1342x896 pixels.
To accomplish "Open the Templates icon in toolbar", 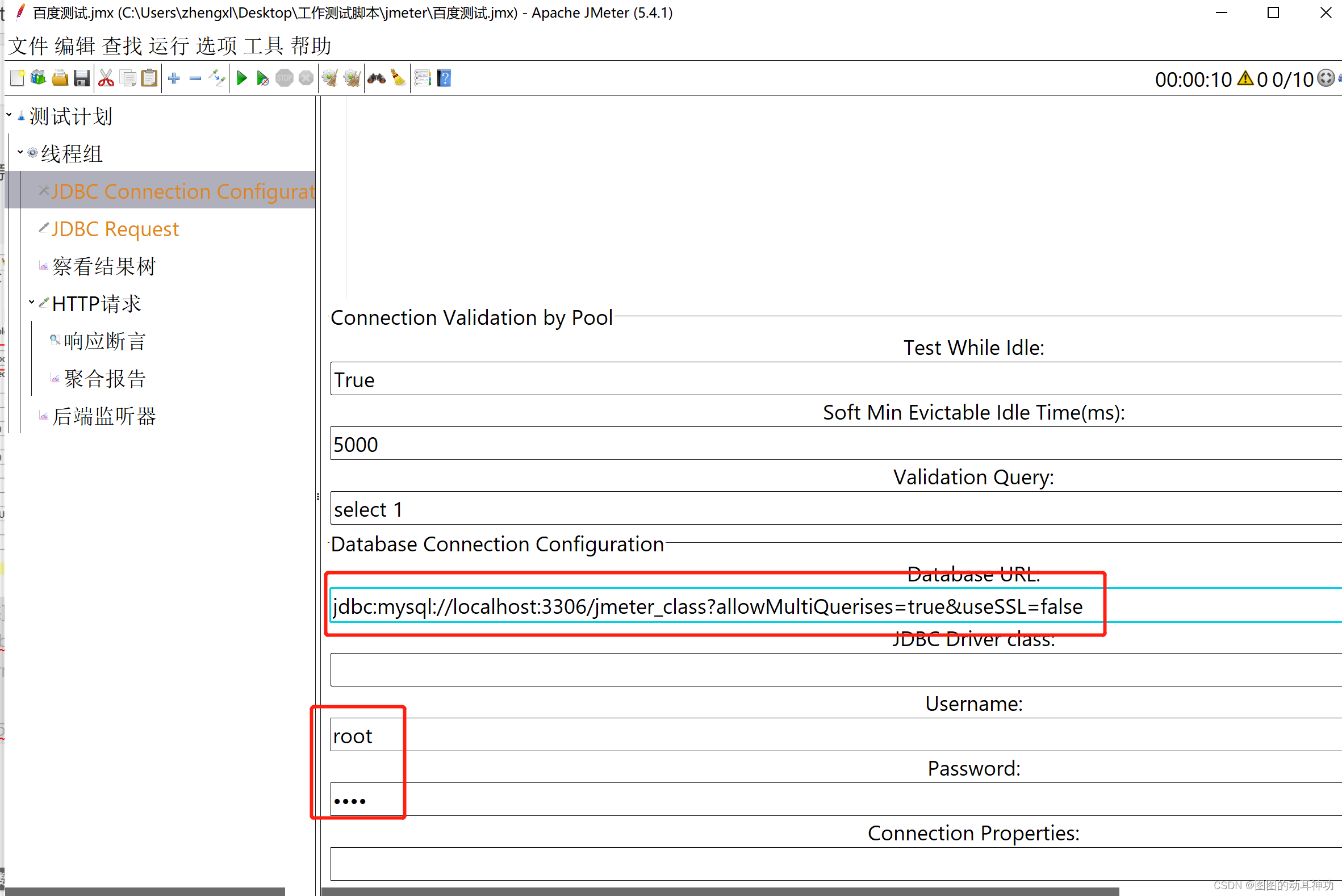I will (x=38, y=78).
